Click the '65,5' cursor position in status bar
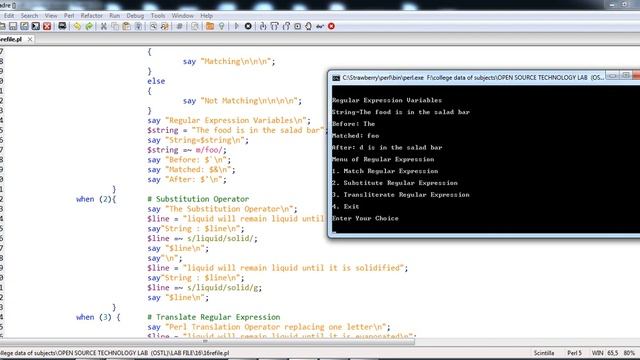640x360 pixels. (613, 353)
